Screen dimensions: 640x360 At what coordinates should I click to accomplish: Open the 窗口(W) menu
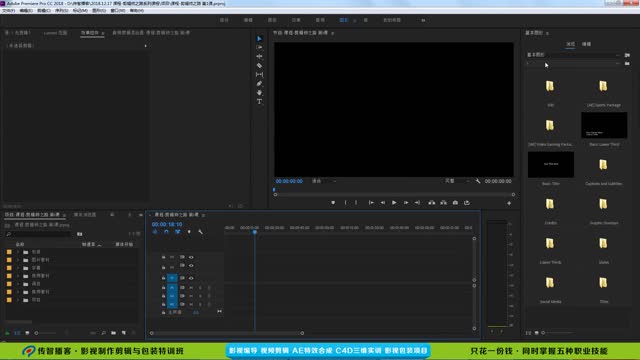click(118, 11)
